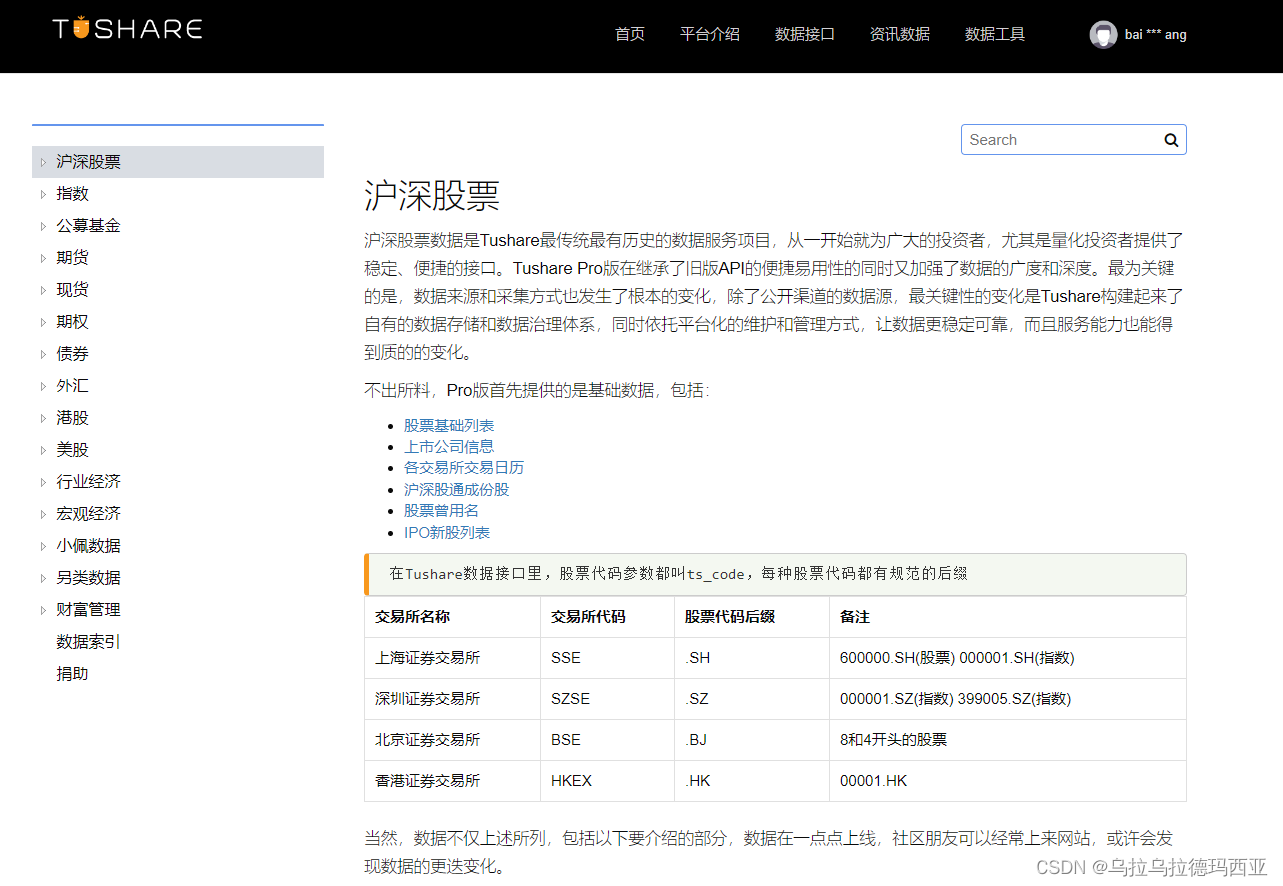Click the Tushare logo

click(x=125, y=29)
